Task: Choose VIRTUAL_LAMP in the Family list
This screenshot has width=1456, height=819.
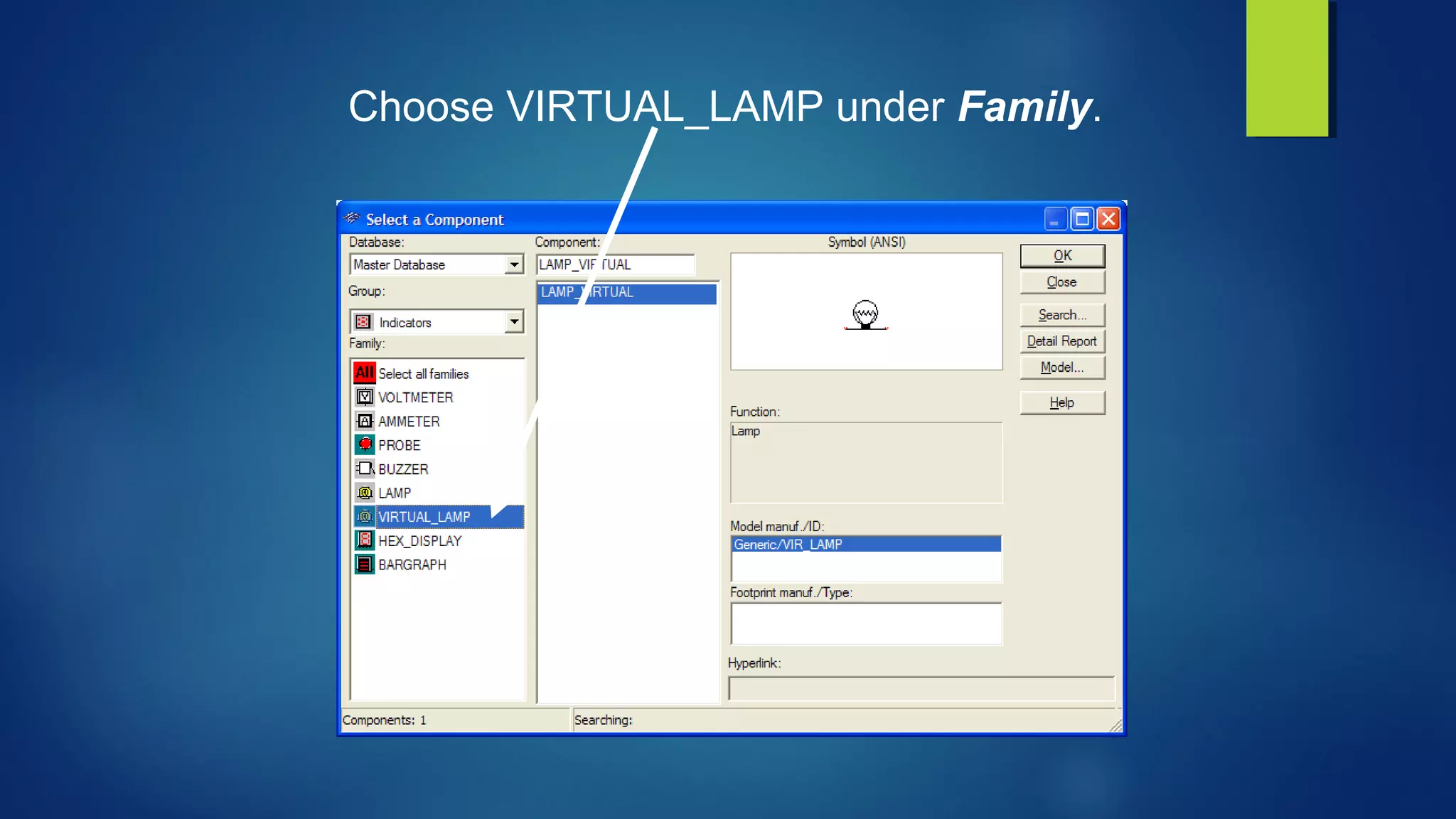Action: click(439, 517)
